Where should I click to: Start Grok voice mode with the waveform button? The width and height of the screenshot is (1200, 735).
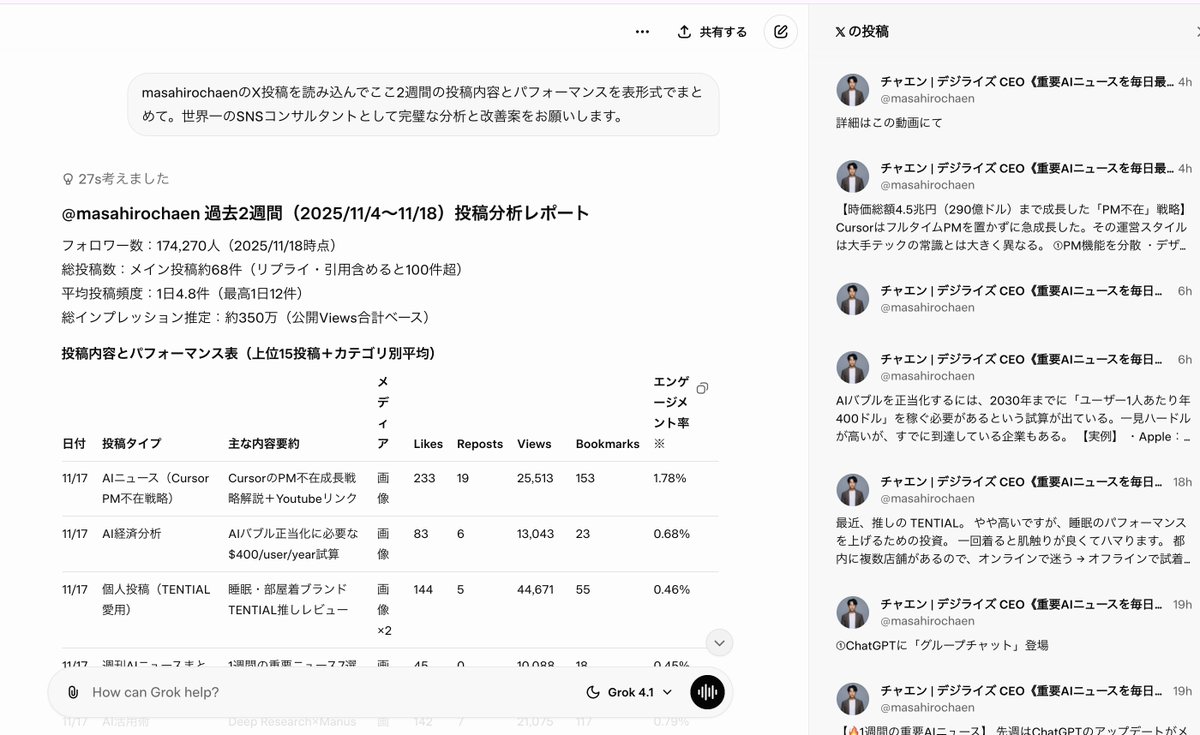pos(706,692)
